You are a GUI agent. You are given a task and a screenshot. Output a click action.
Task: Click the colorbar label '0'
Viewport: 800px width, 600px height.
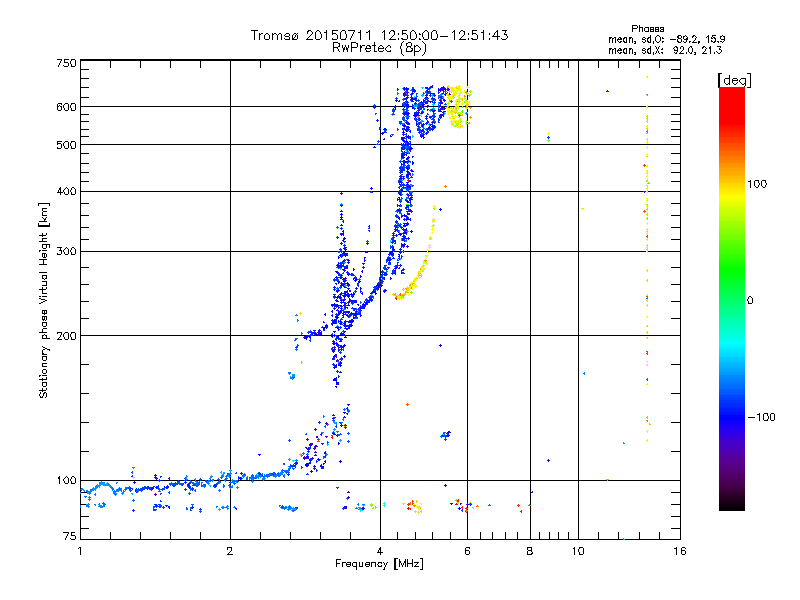coord(750,301)
